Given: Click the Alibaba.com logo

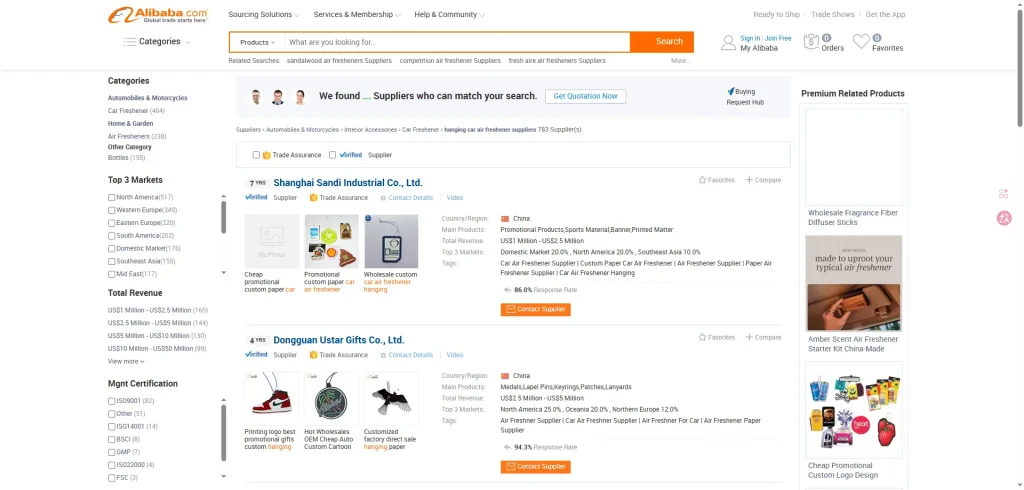Looking at the screenshot, I should 158,15.
